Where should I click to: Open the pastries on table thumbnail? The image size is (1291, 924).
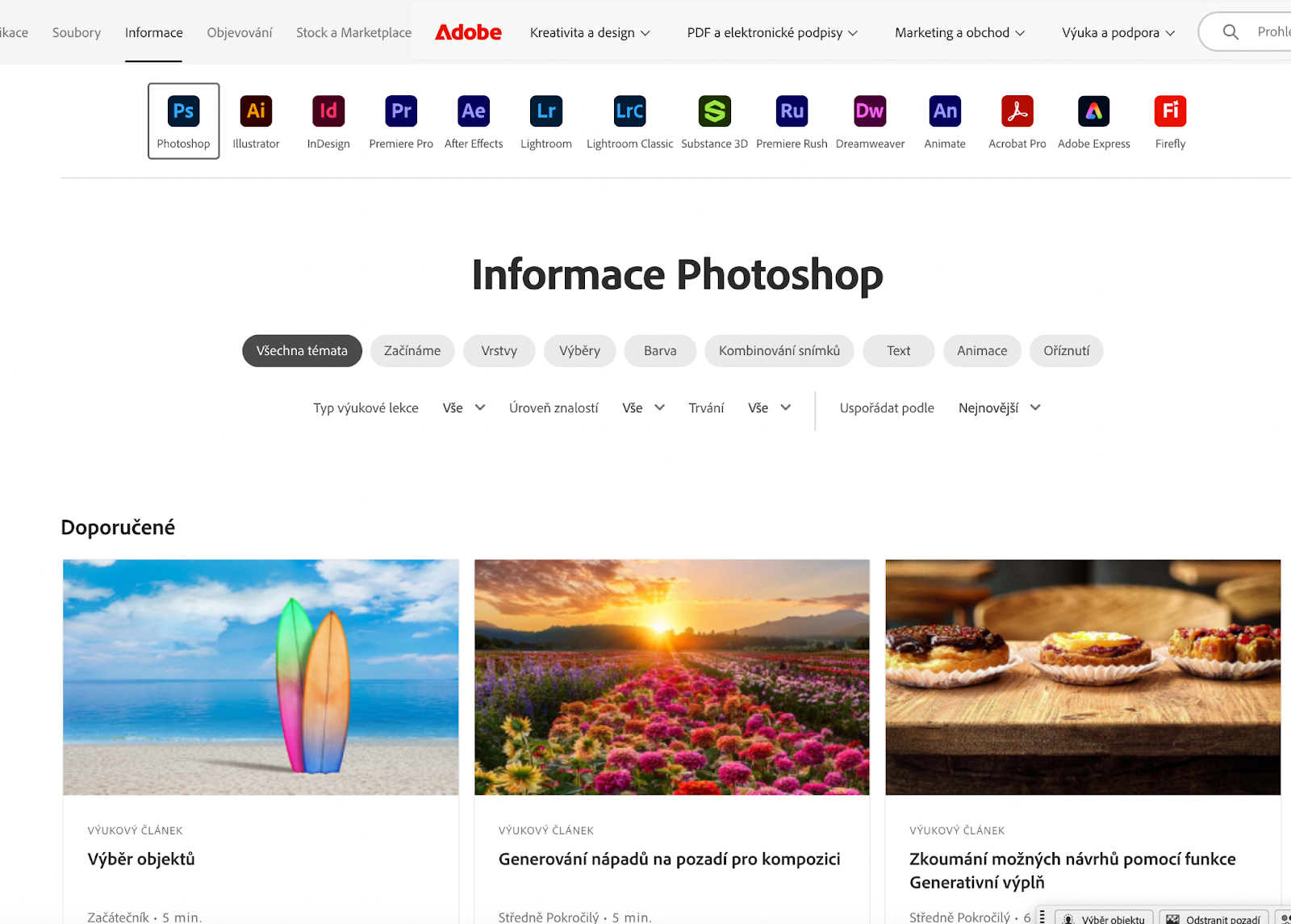coord(1083,677)
